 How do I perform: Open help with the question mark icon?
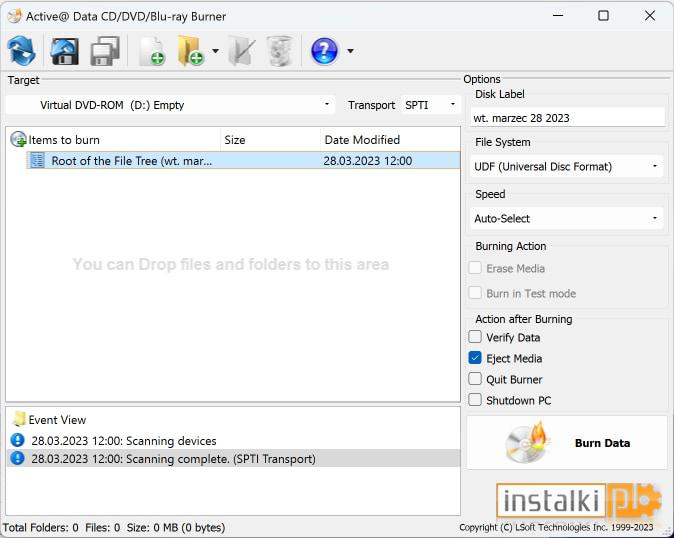click(x=325, y=51)
